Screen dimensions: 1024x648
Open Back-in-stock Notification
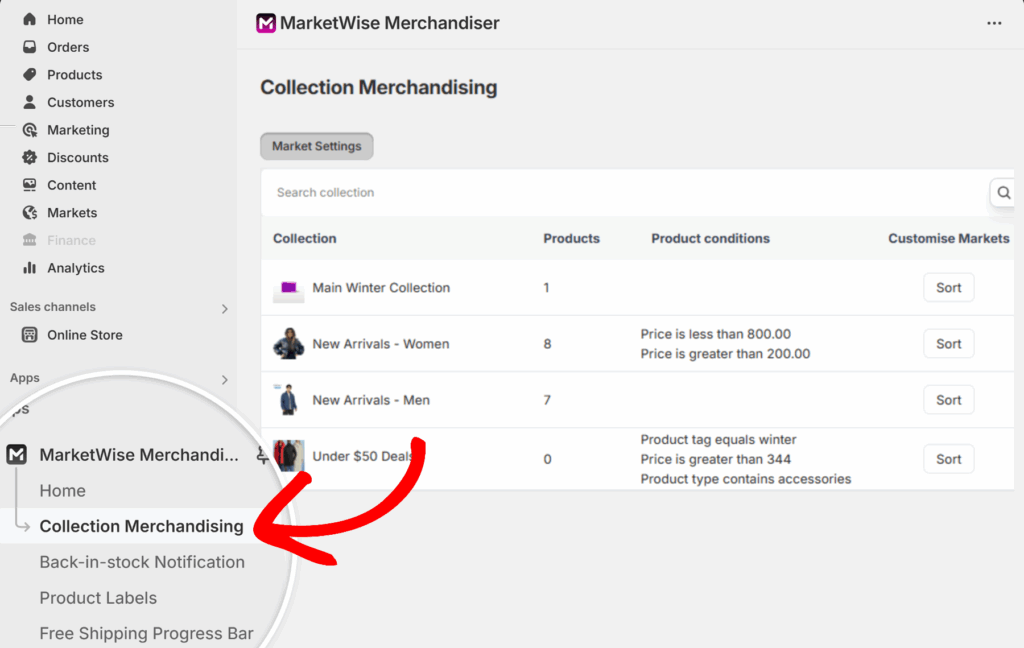click(x=142, y=562)
